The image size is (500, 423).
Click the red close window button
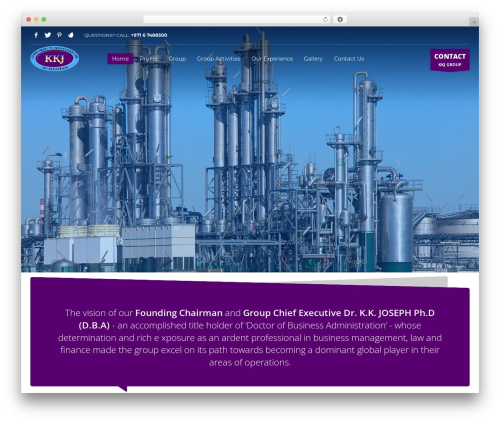pyautogui.click(x=29, y=19)
